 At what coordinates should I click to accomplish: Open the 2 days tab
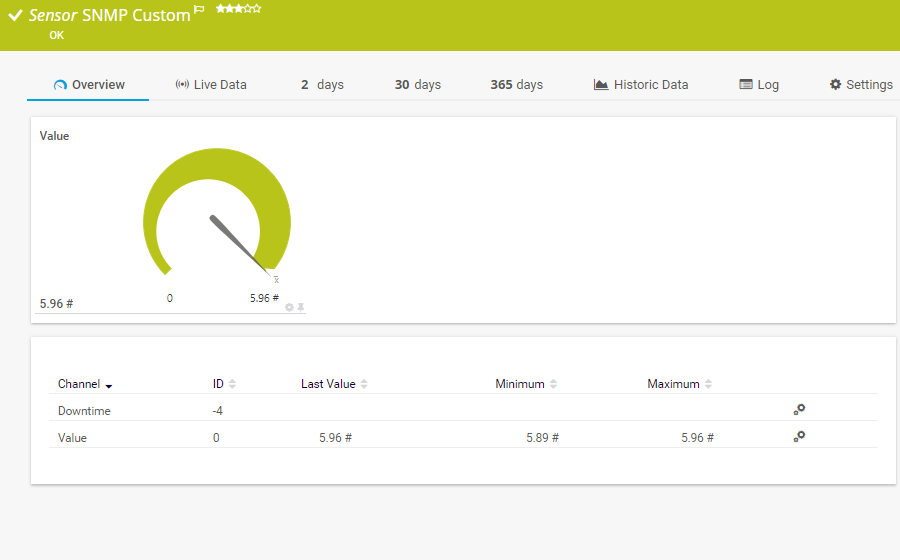click(x=322, y=85)
